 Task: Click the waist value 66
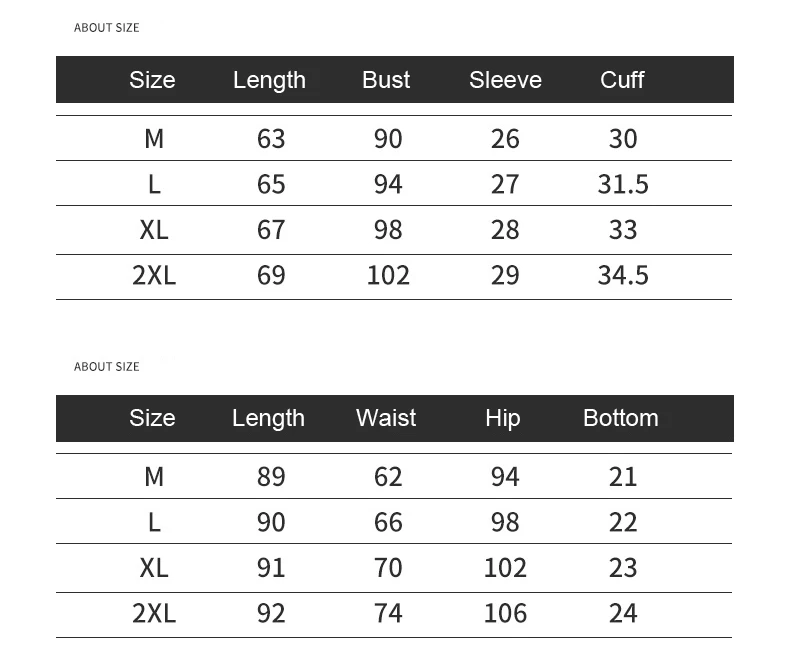388,522
